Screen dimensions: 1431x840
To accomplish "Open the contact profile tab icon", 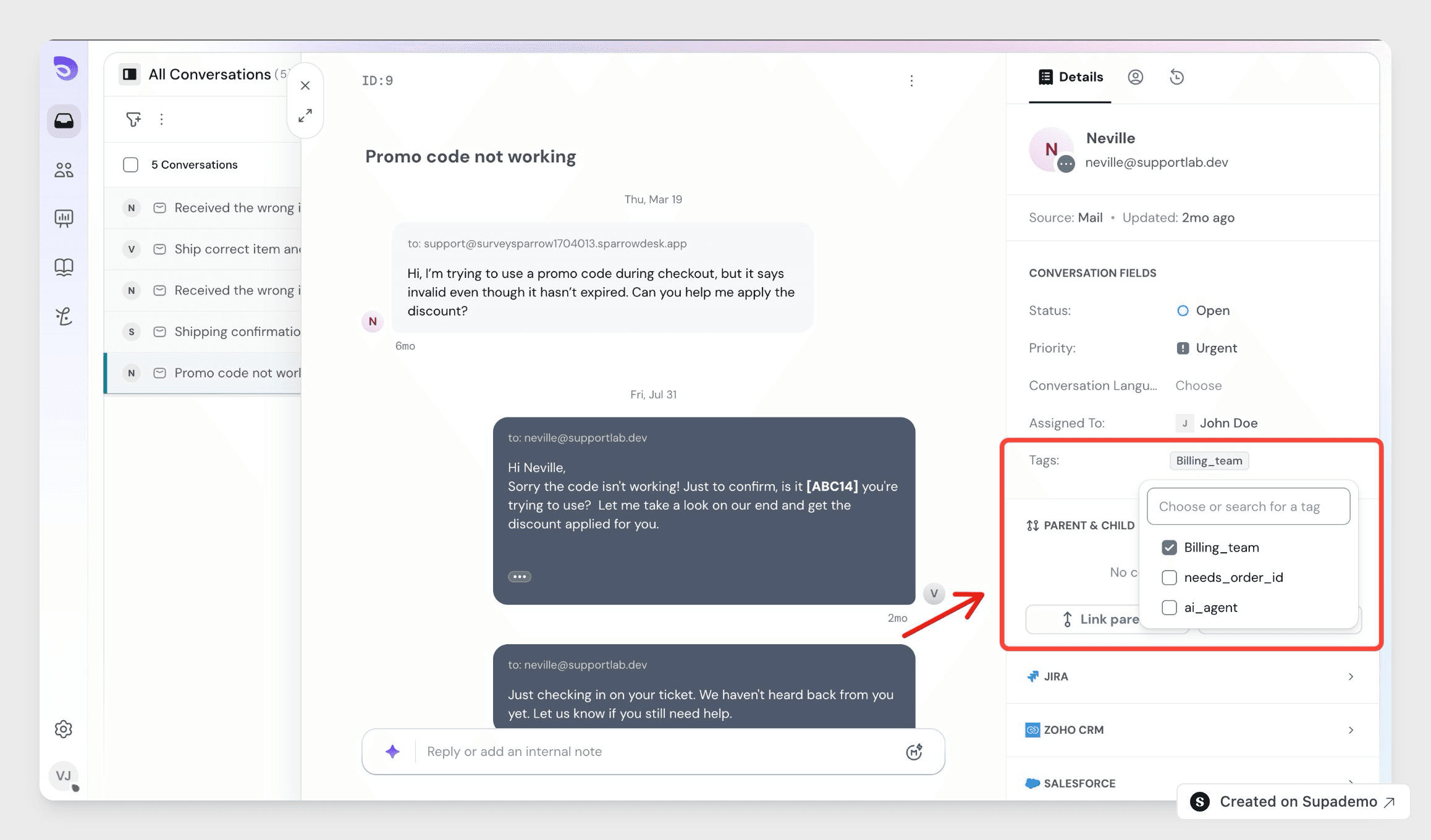I will point(1136,77).
